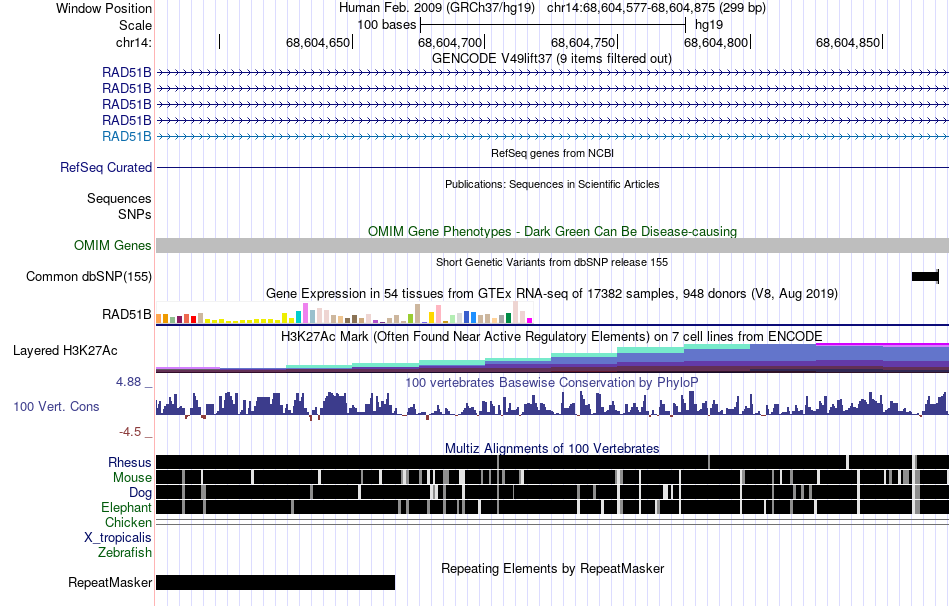Click the Elephant alignment label
Viewport: 950px width, 606px height.
tap(126, 507)
